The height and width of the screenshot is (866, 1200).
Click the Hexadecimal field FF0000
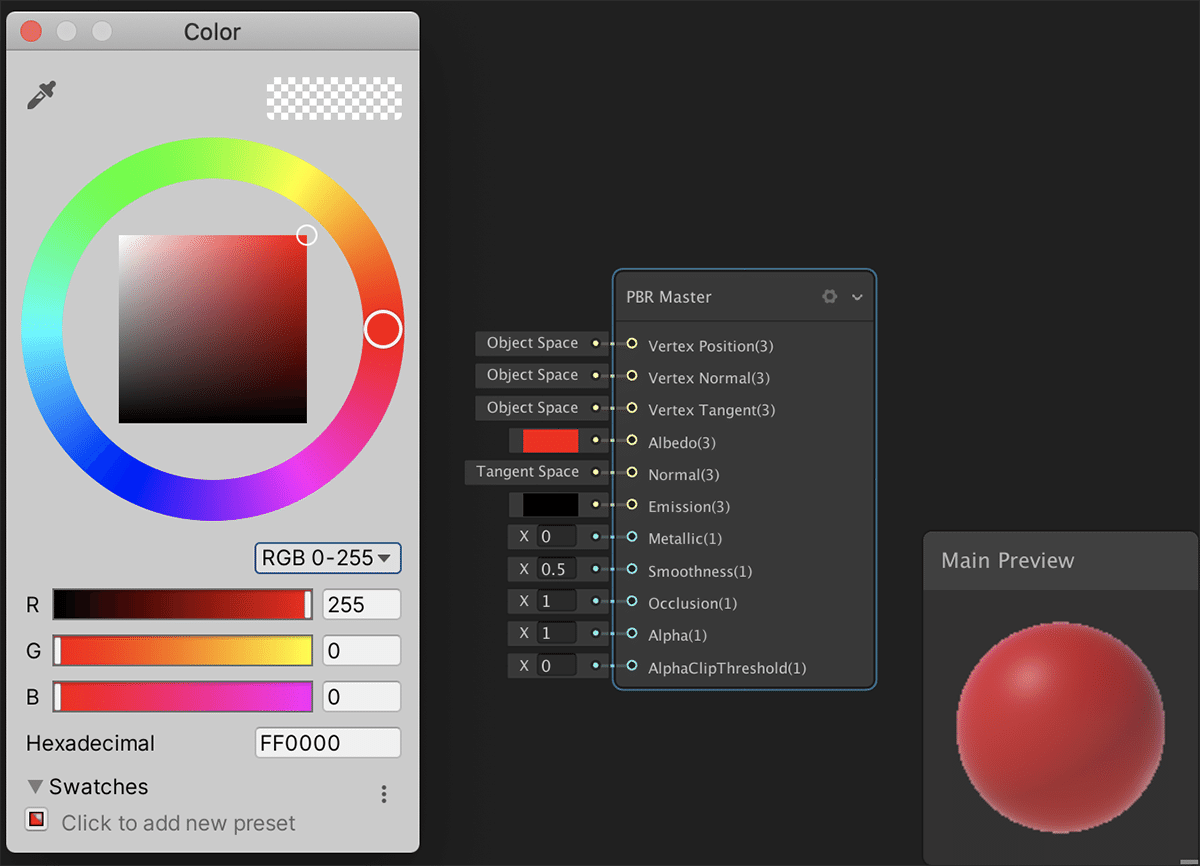328,743
